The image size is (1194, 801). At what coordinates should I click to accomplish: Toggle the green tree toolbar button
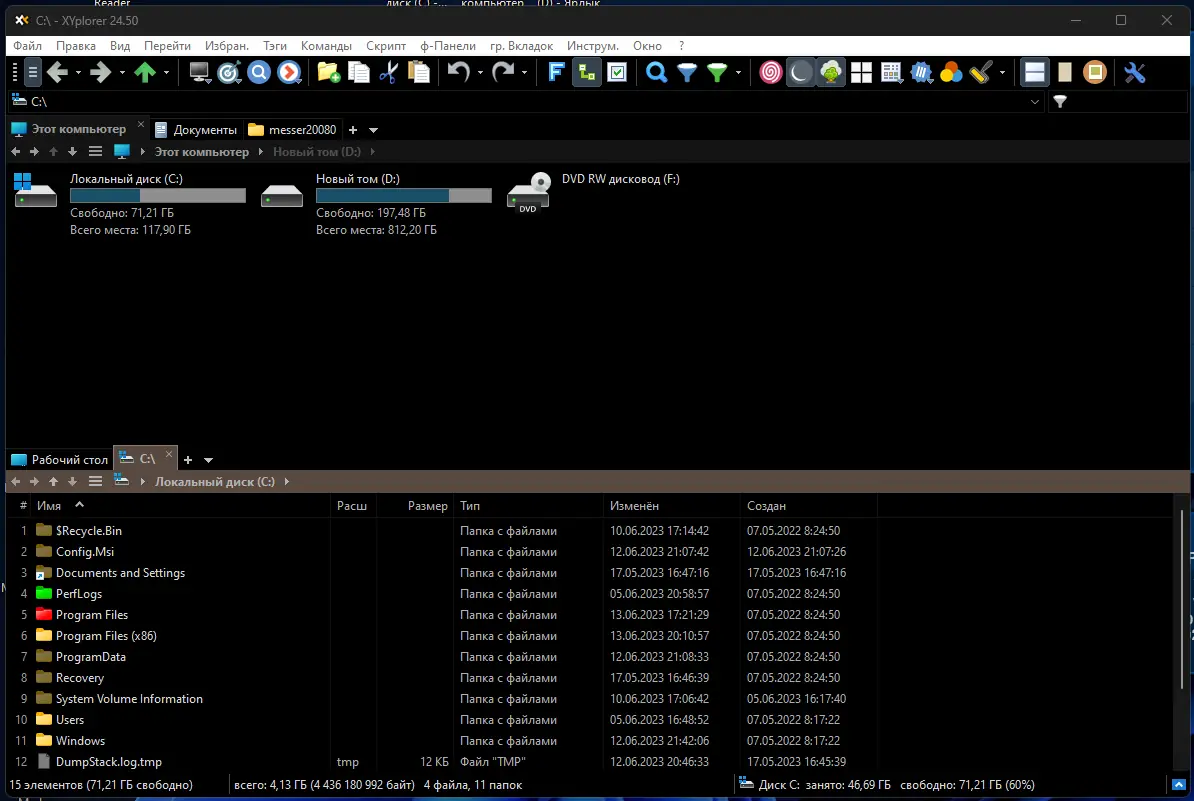[x=831, y=73]
